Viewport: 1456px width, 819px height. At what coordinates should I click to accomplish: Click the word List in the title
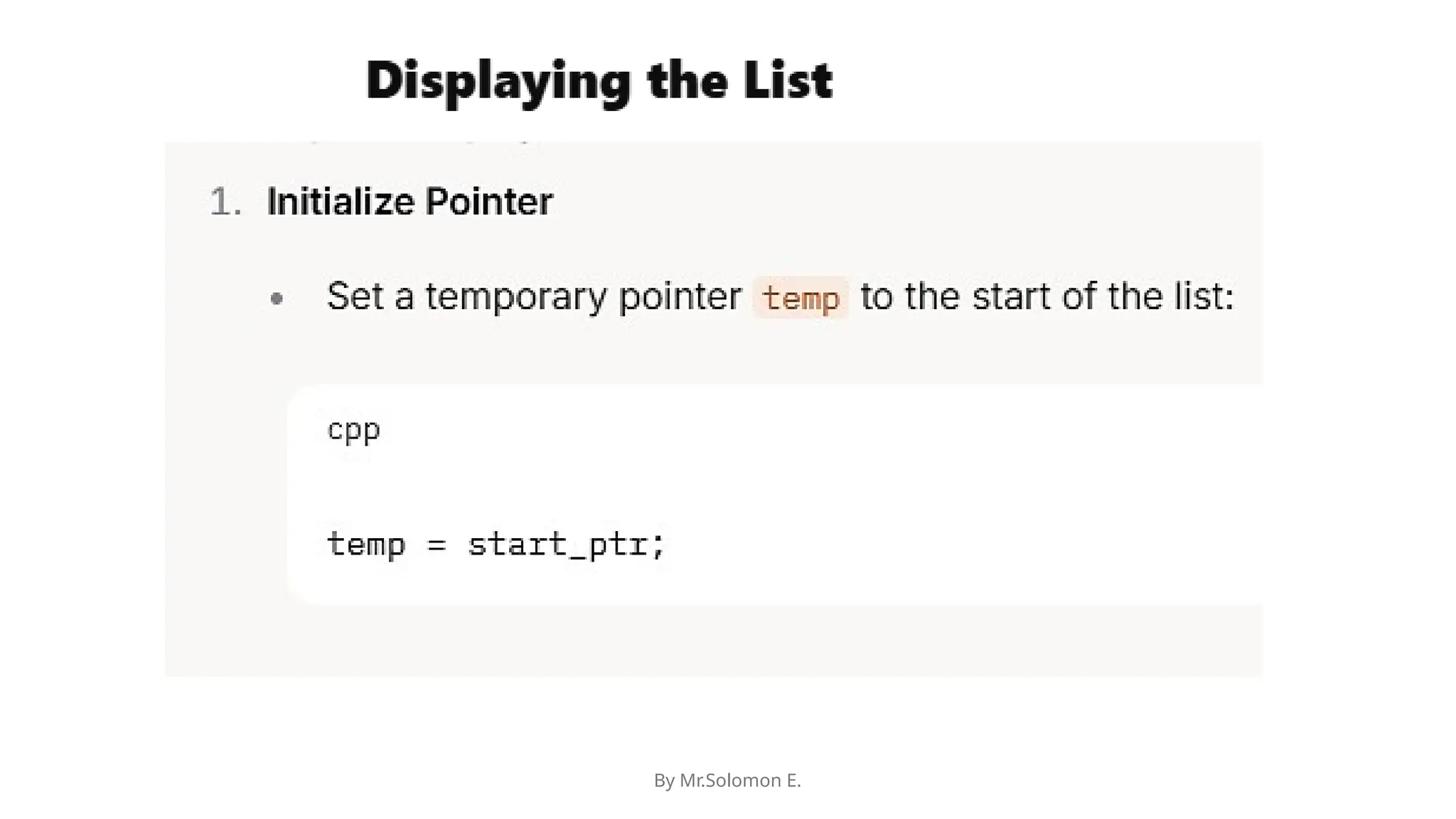788,80
